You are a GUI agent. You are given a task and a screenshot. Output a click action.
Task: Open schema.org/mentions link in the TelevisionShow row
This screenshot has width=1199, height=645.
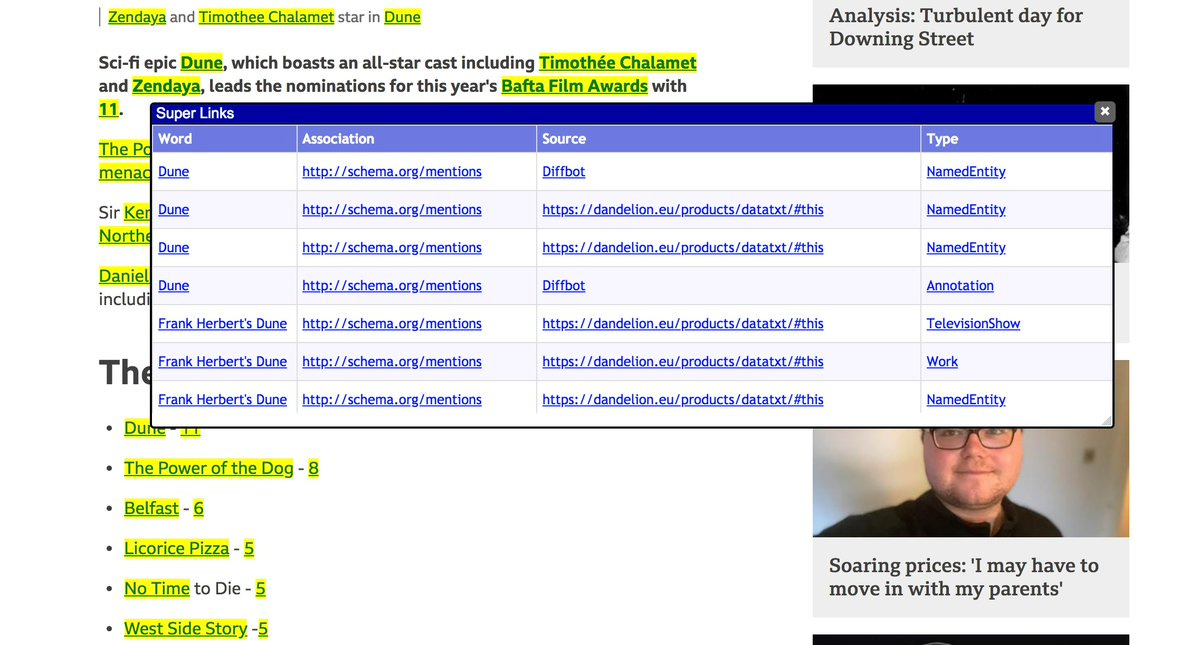pyautogui.click(x=392, y=324)
